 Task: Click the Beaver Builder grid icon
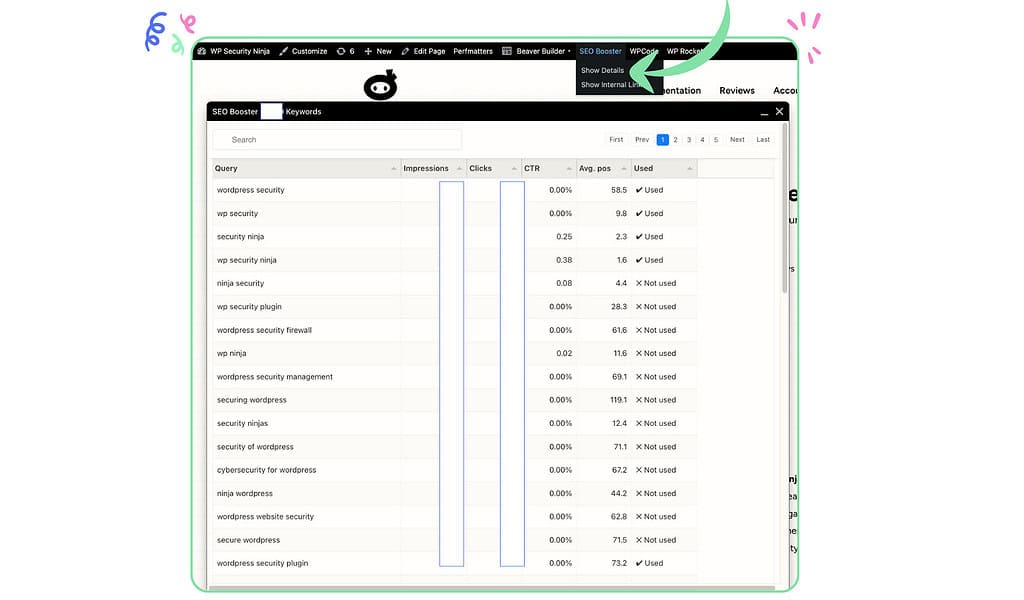pos(506,51)
